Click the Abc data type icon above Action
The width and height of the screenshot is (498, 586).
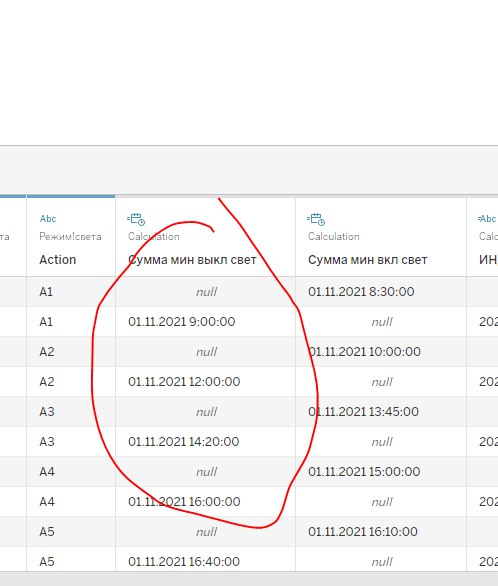[48, 219]
